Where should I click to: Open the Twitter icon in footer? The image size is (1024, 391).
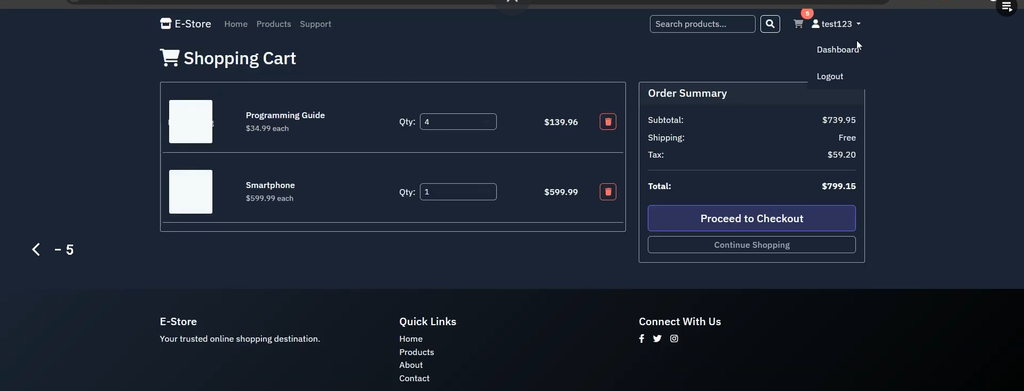pos(657,339)
